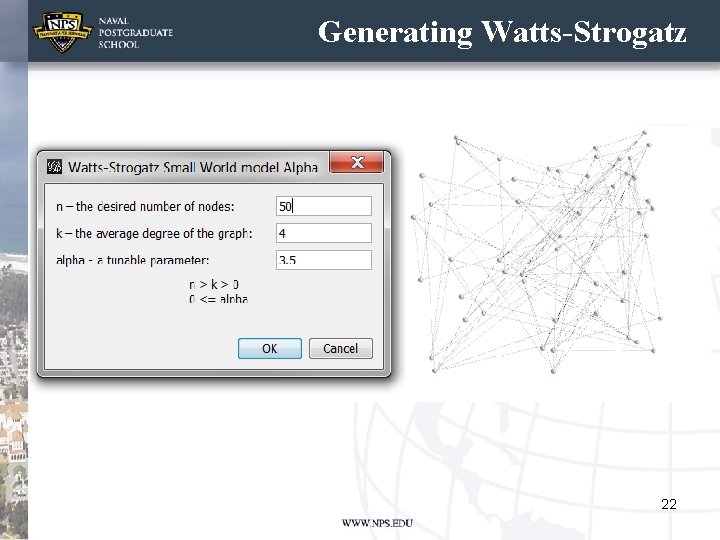Click the 'n > k > 0' constraint text
720x540 pixels.
(x=214, y=285)
